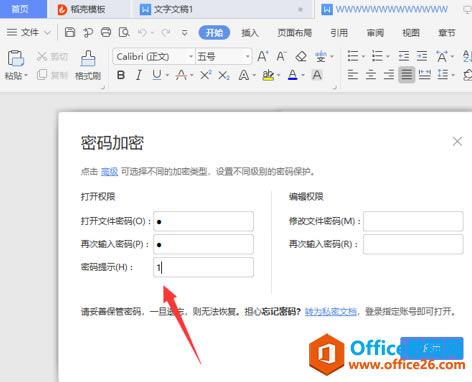Switch to the 页面布局 ribbon tab
472x382 pixels.
[x=294, y=33]
